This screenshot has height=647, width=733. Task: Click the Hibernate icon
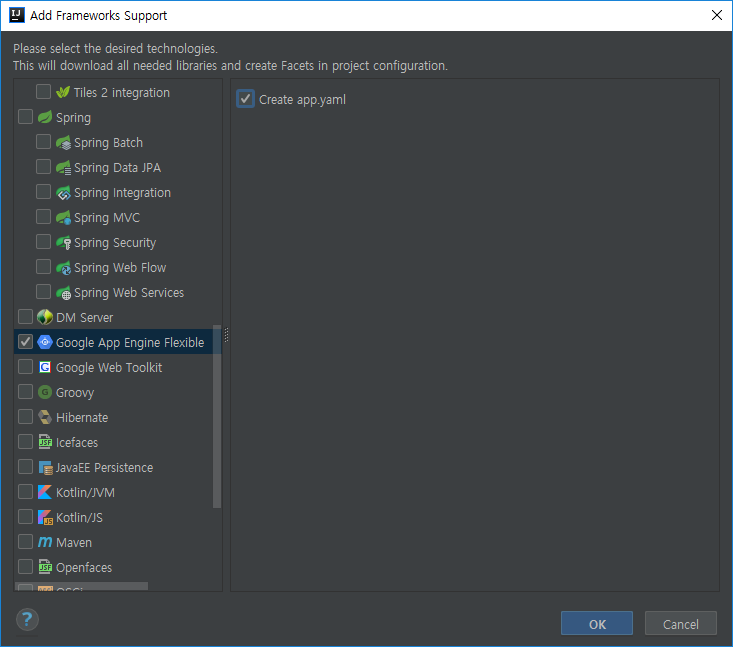(45, 417)
